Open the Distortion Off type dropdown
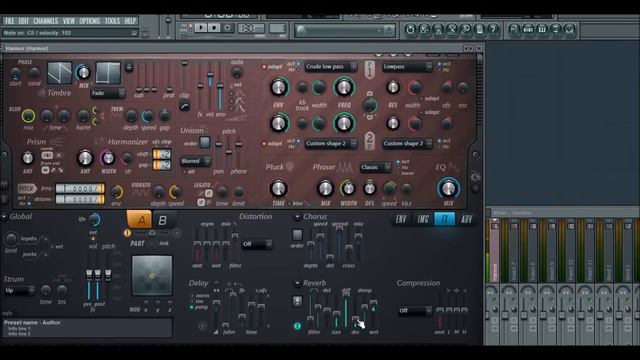The image size is (640, 360). point(257,244)
